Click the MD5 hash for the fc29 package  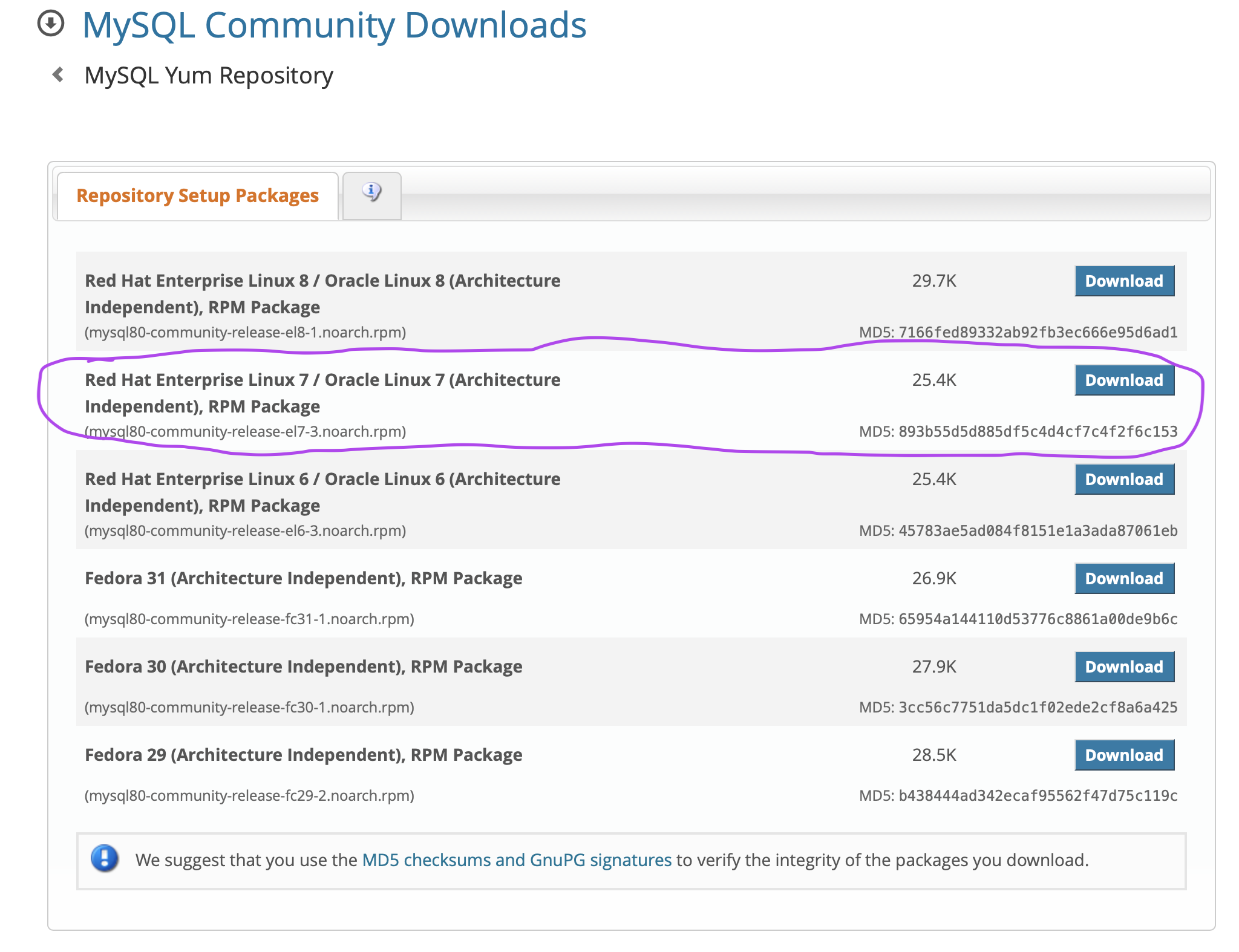[1037, 796]
